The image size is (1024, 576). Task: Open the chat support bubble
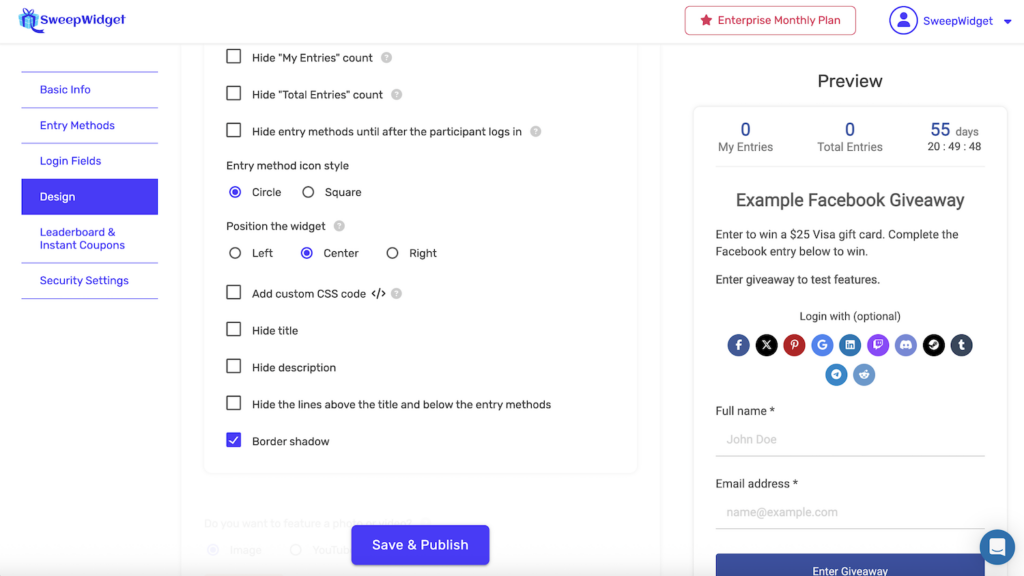997,547
